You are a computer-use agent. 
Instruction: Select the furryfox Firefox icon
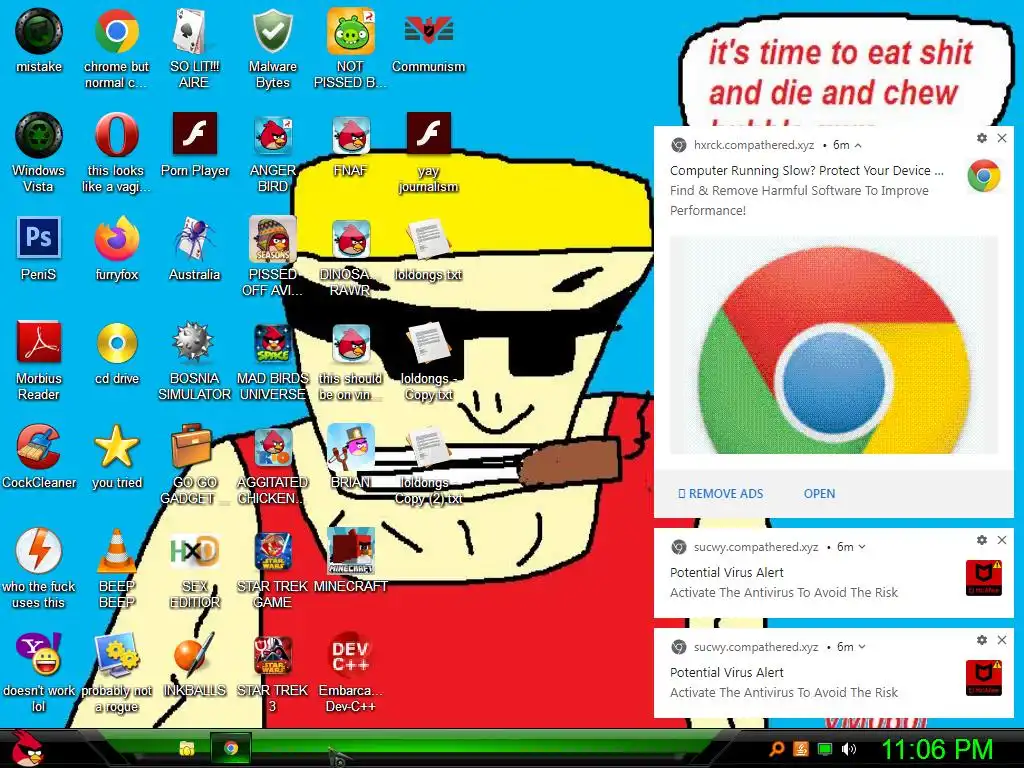pyautogui.click(x=116, y=239)
